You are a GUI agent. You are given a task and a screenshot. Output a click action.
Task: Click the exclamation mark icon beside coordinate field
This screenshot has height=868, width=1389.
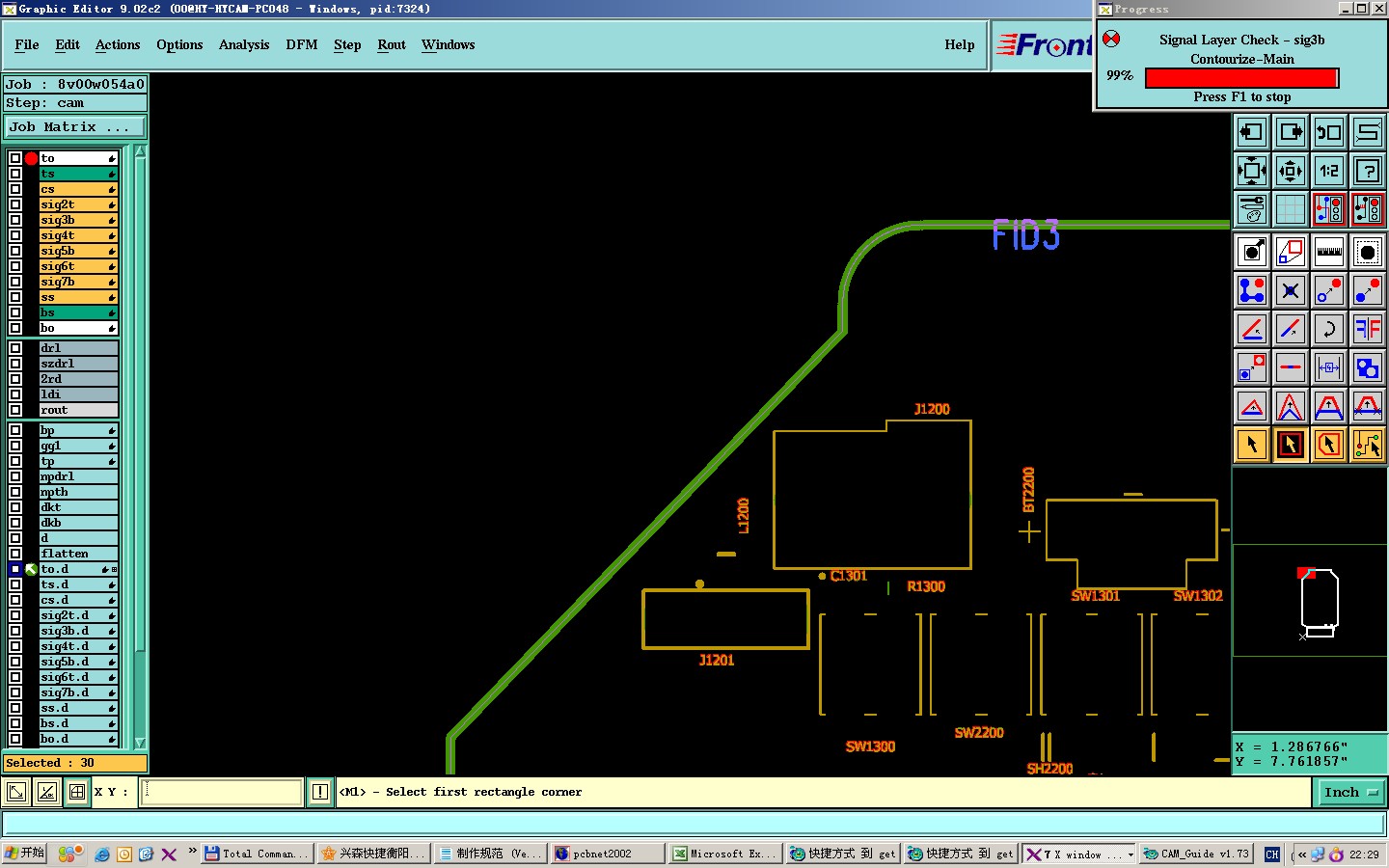(x=320, y=792)
